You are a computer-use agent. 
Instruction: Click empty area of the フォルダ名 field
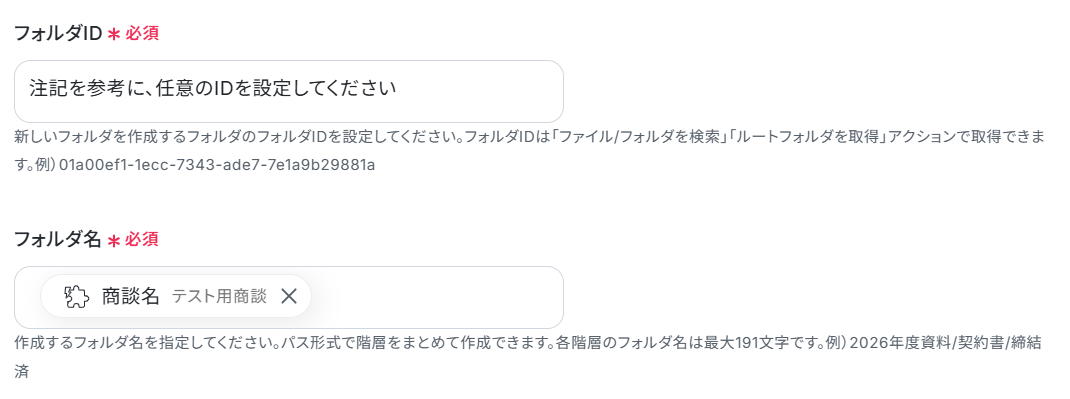coord(437,297)
